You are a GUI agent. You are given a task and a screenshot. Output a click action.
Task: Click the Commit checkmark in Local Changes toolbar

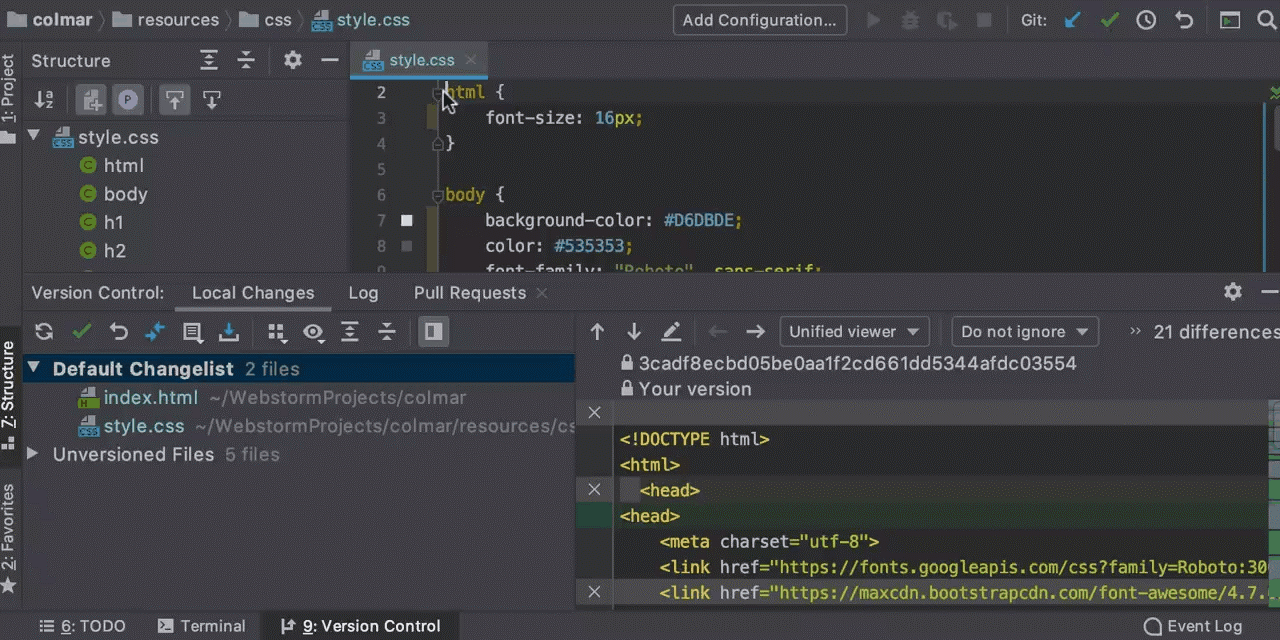click(82, 332)
